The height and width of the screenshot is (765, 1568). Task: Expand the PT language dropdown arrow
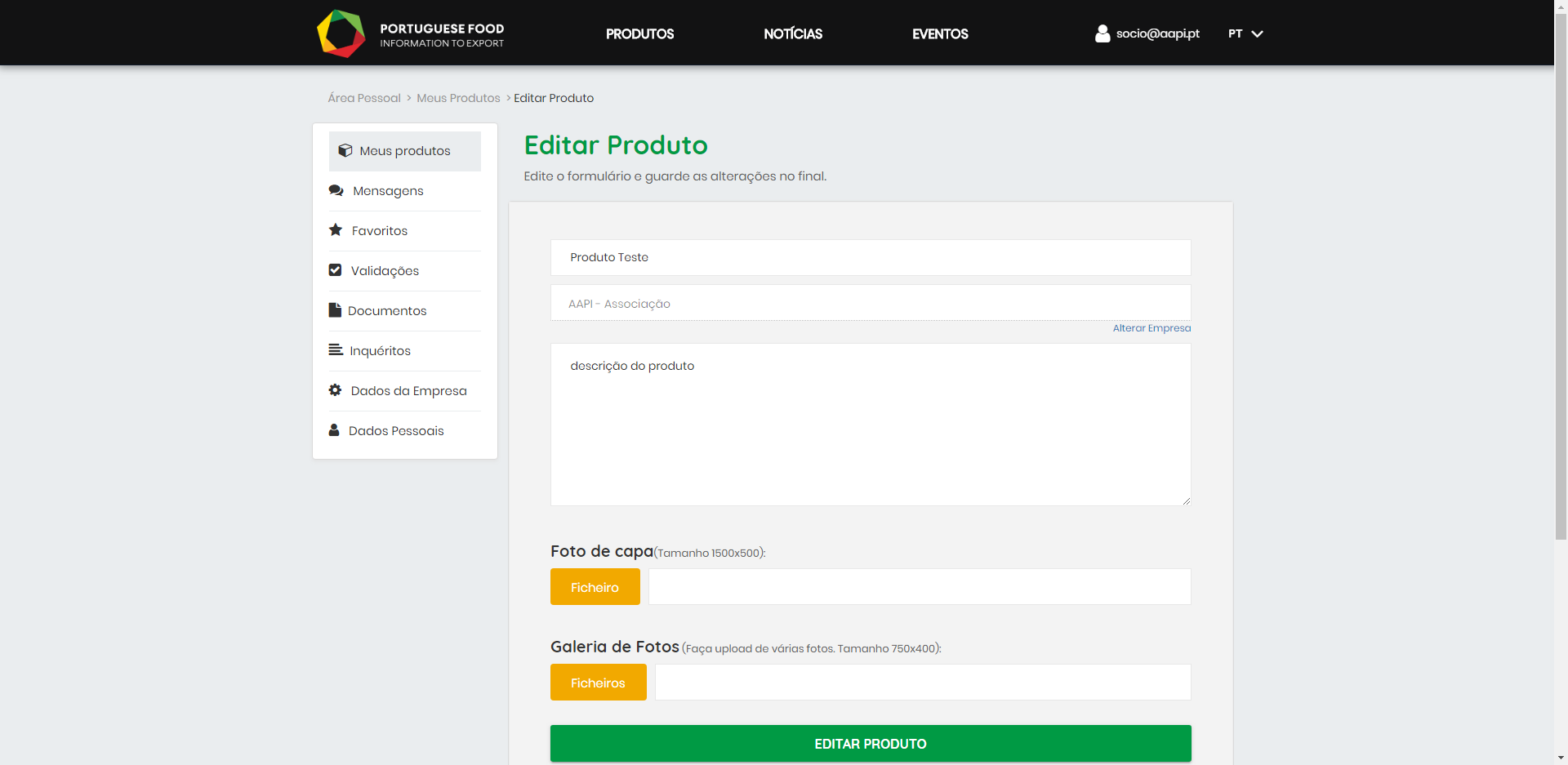(1257, 34)
